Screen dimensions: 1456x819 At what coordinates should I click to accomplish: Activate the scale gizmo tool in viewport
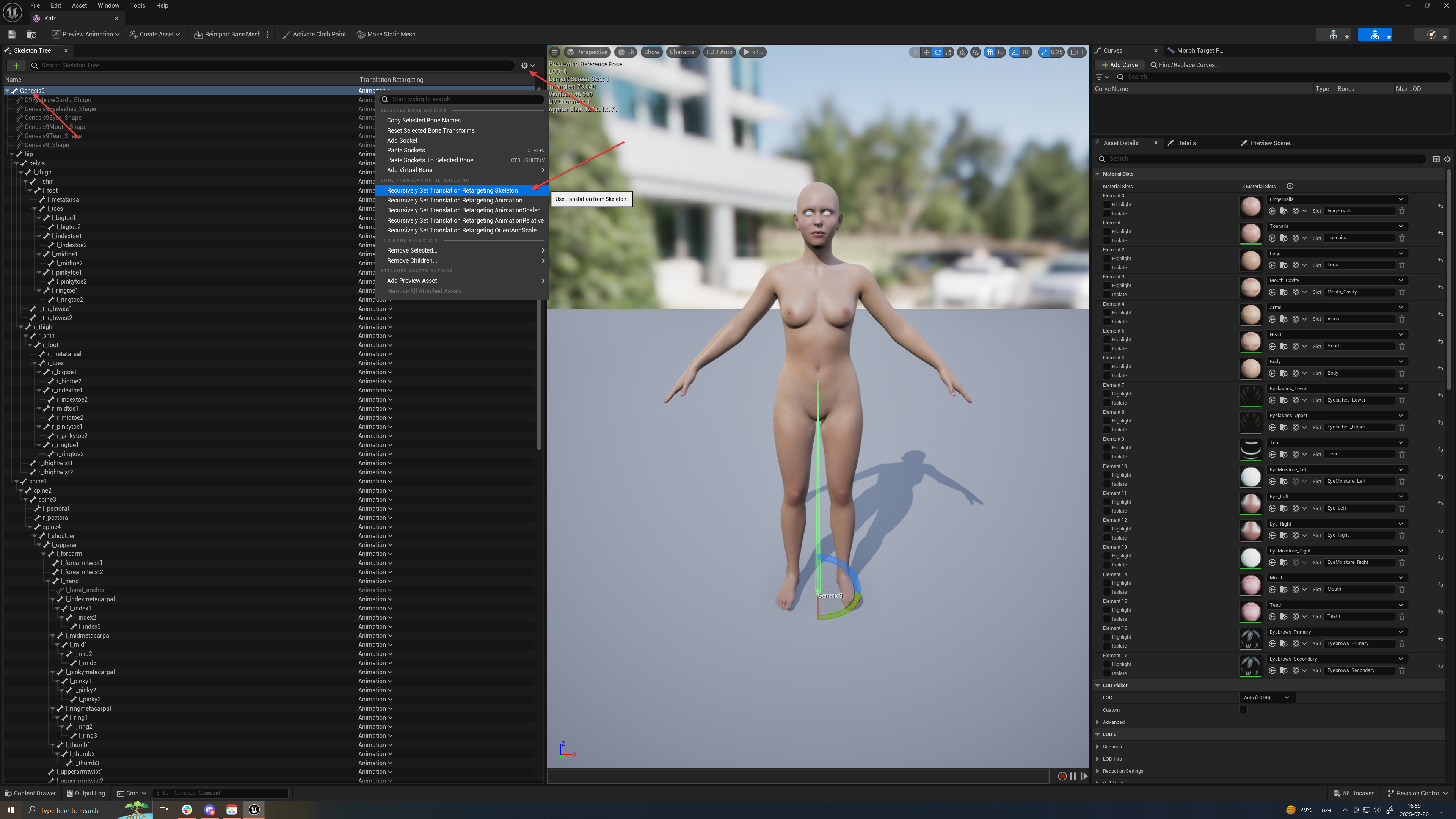coord(948,52)
